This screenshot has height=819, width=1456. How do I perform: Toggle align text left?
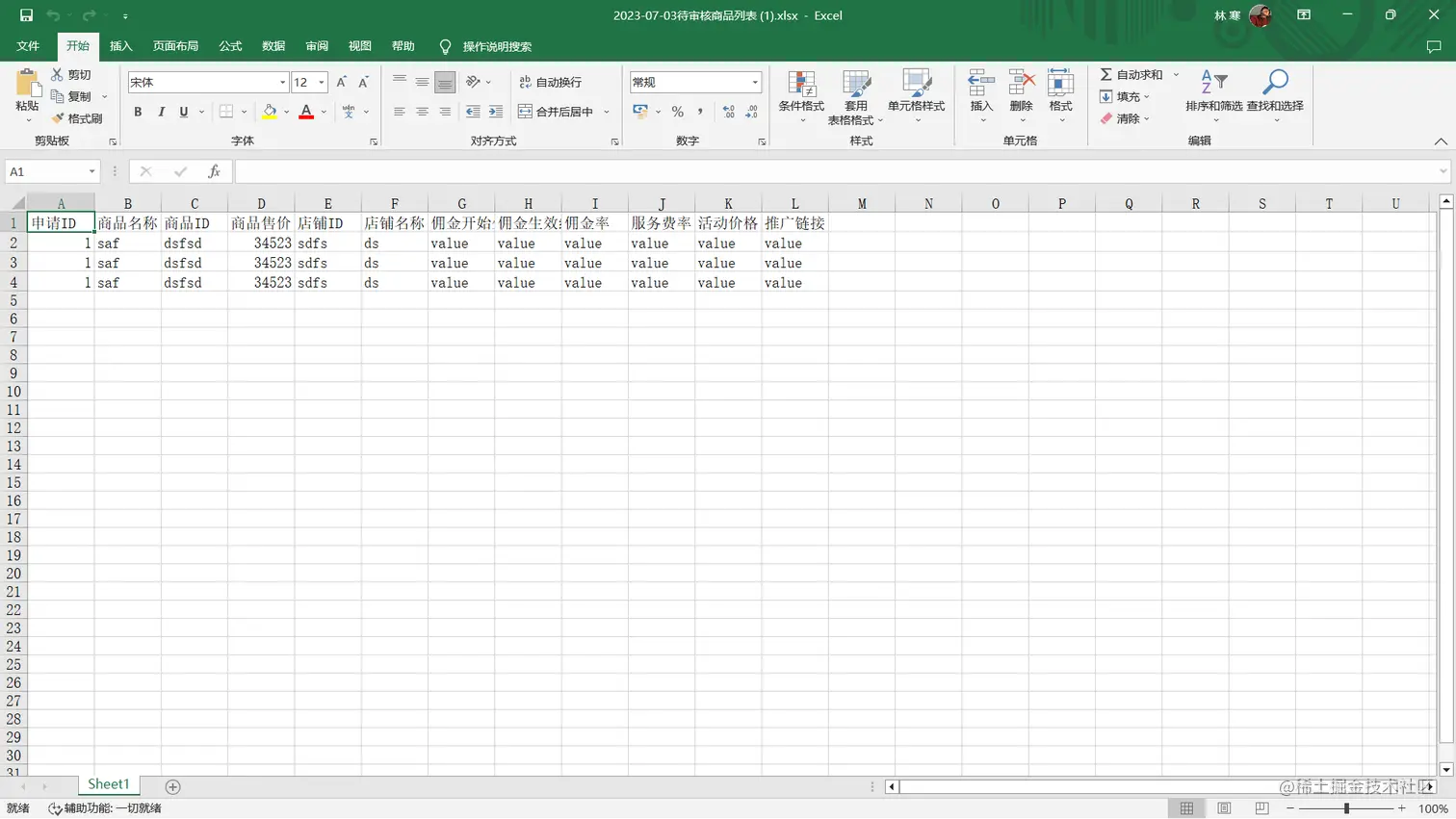[400, 112]
